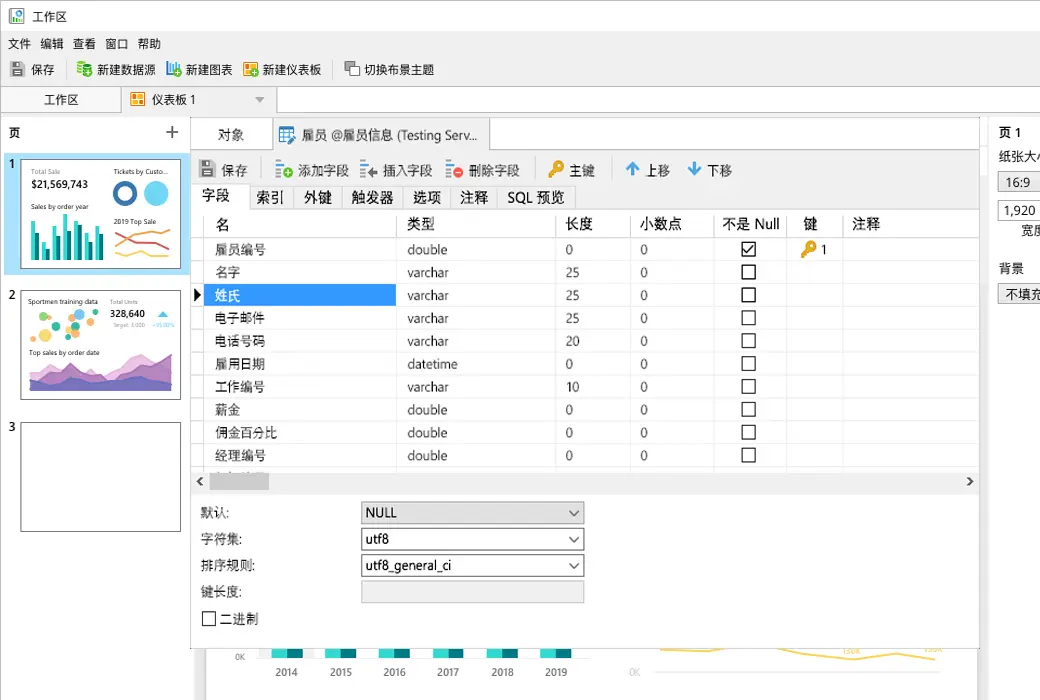Screen dimensions: 1040x700
Task: Open 16:9 paper size dropdown
Action: (1019, 182)
